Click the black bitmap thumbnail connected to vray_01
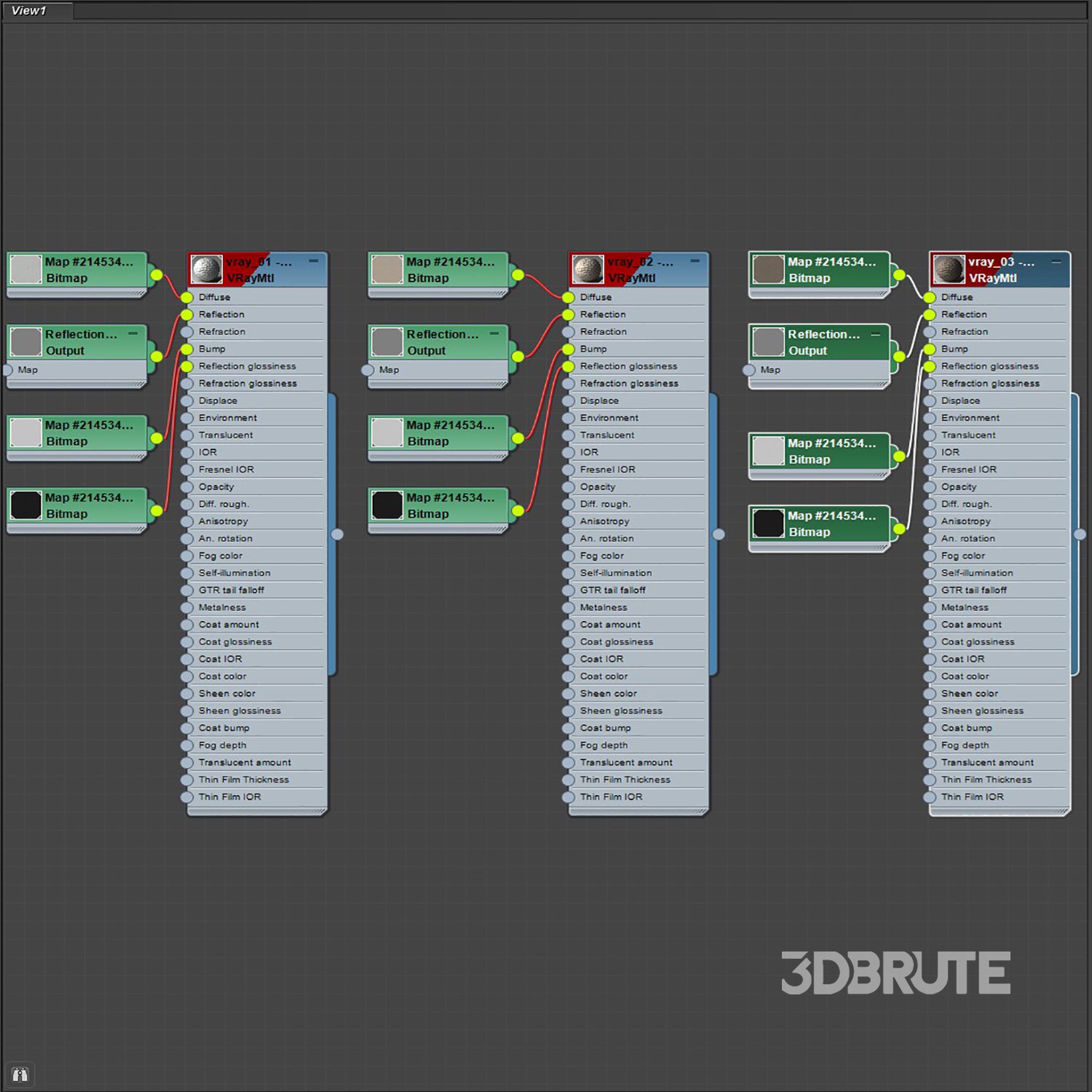Image resolution: width=1092 pixels, height=1092 pixels. click(26, 505)
